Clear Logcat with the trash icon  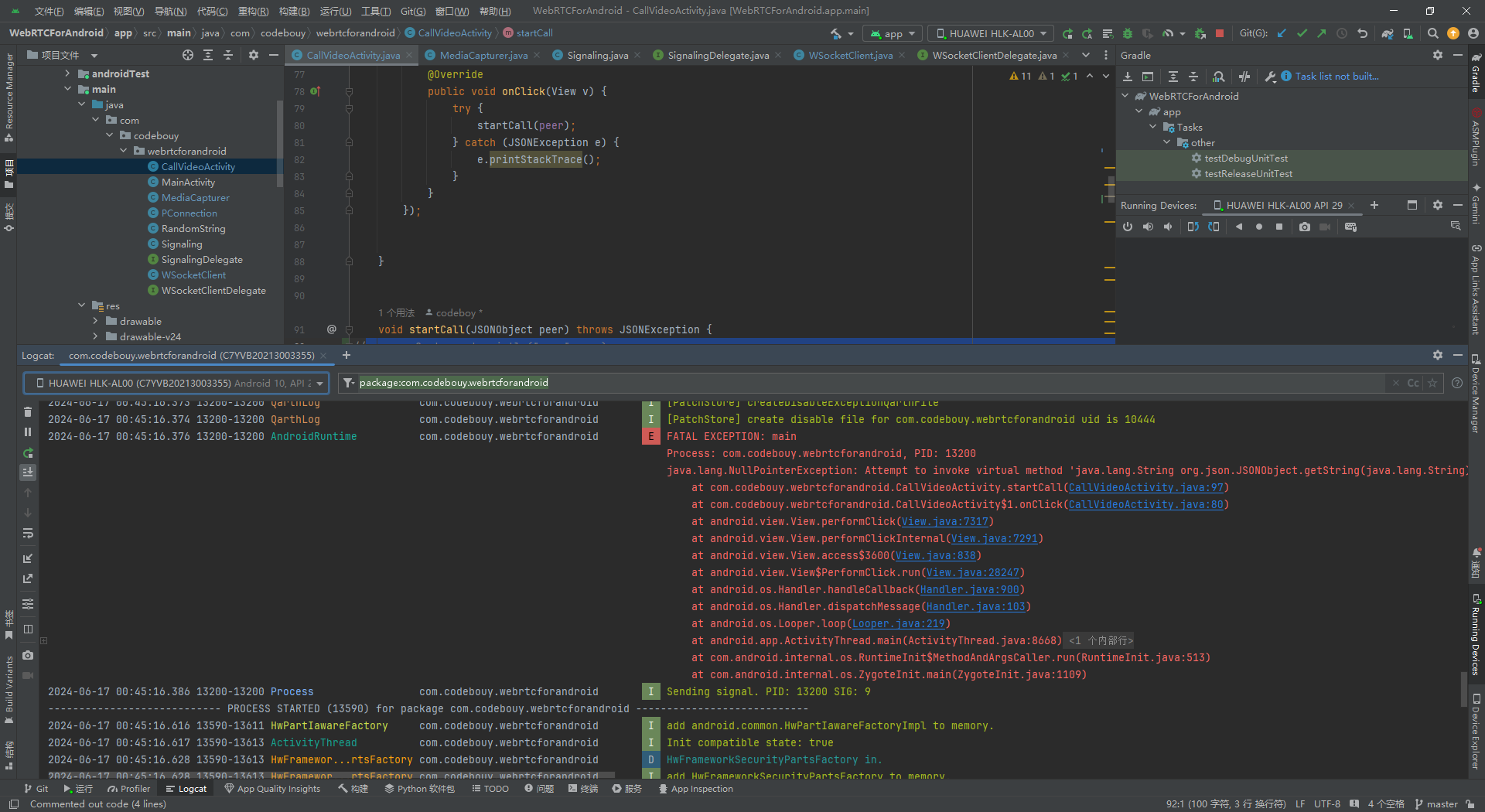(x=28, y=412)
